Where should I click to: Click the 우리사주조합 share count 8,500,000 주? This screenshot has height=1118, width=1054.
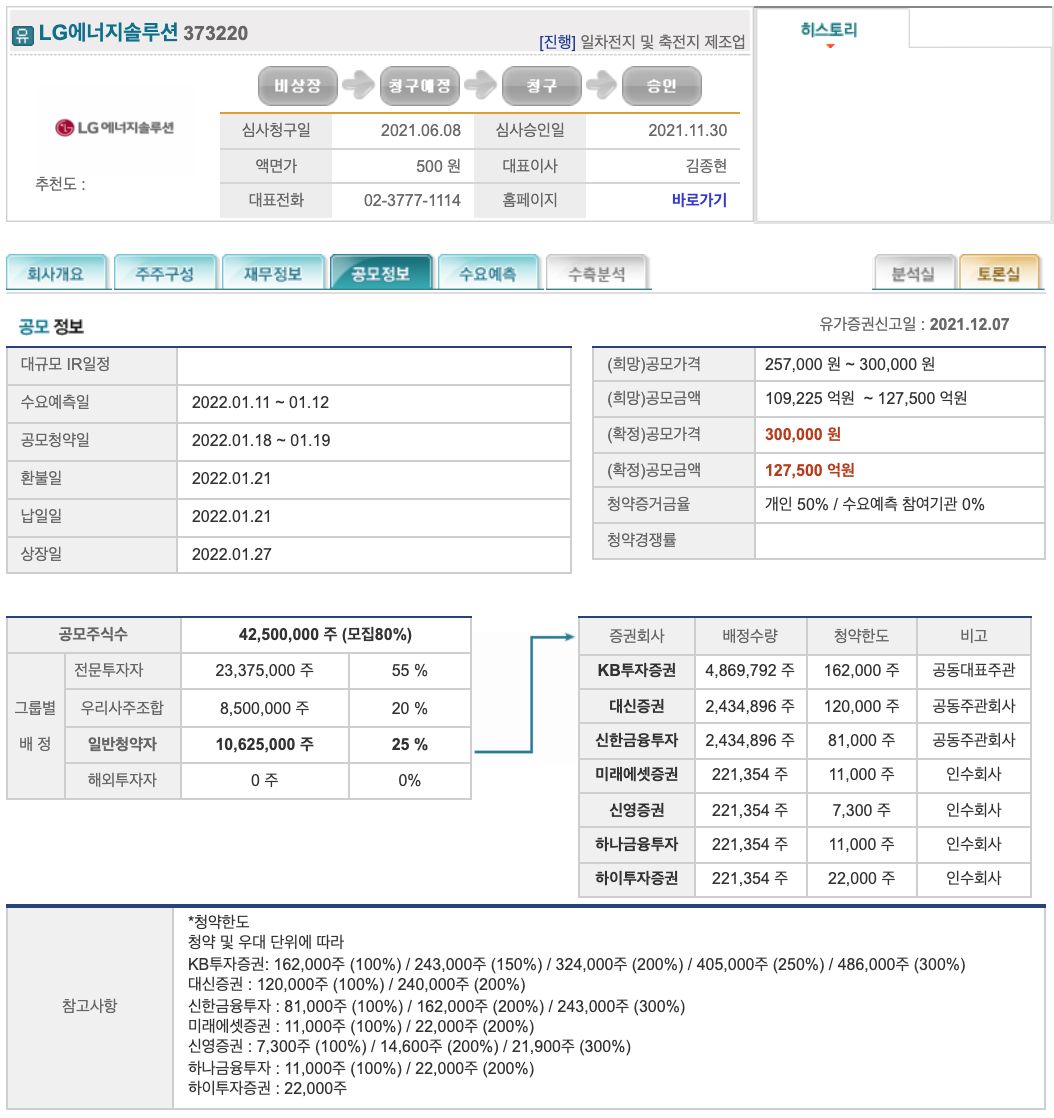pyautogui.click(x=265, y=709)
